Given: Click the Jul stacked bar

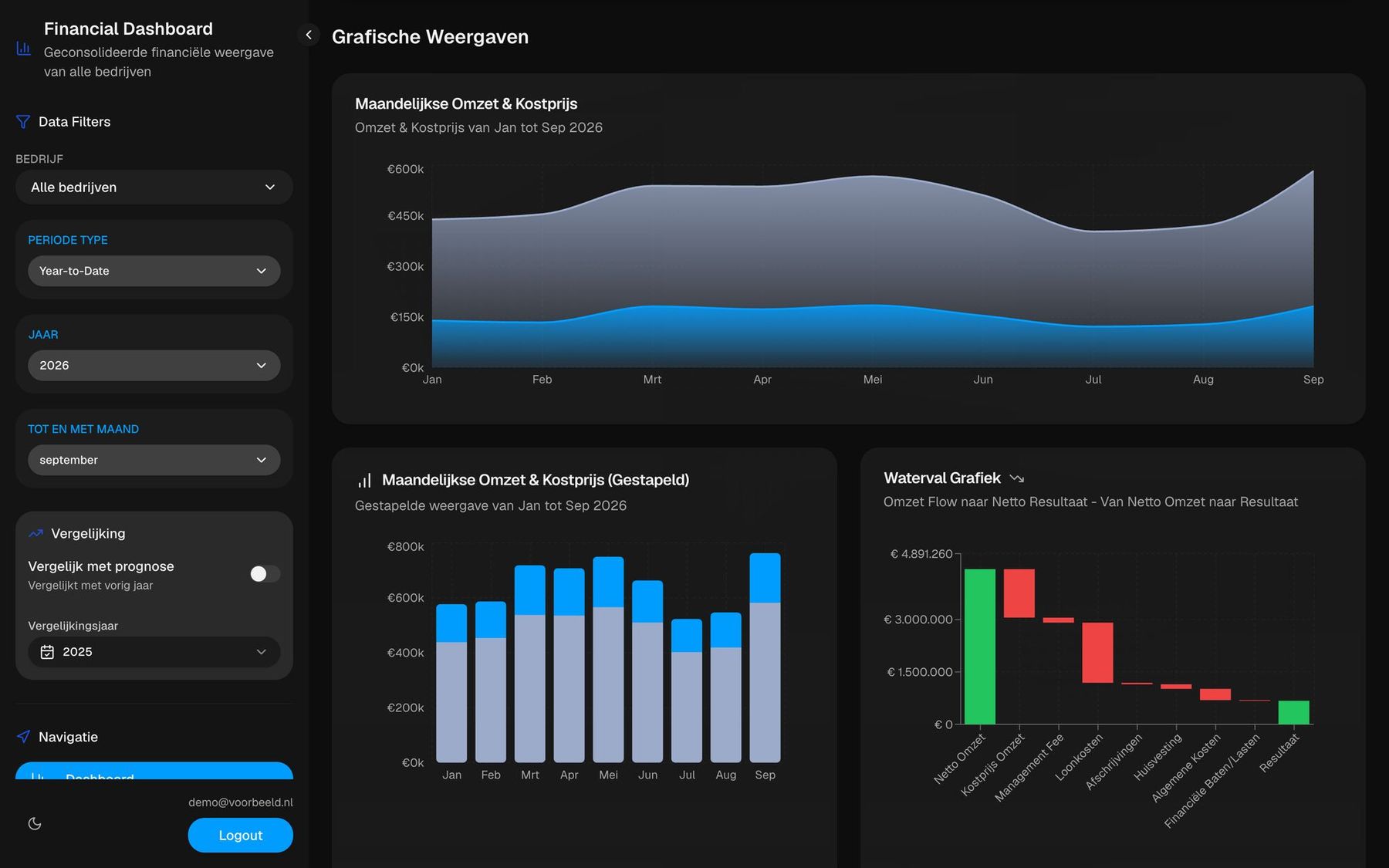Looking at the screenshot, I should pos(687,691).
